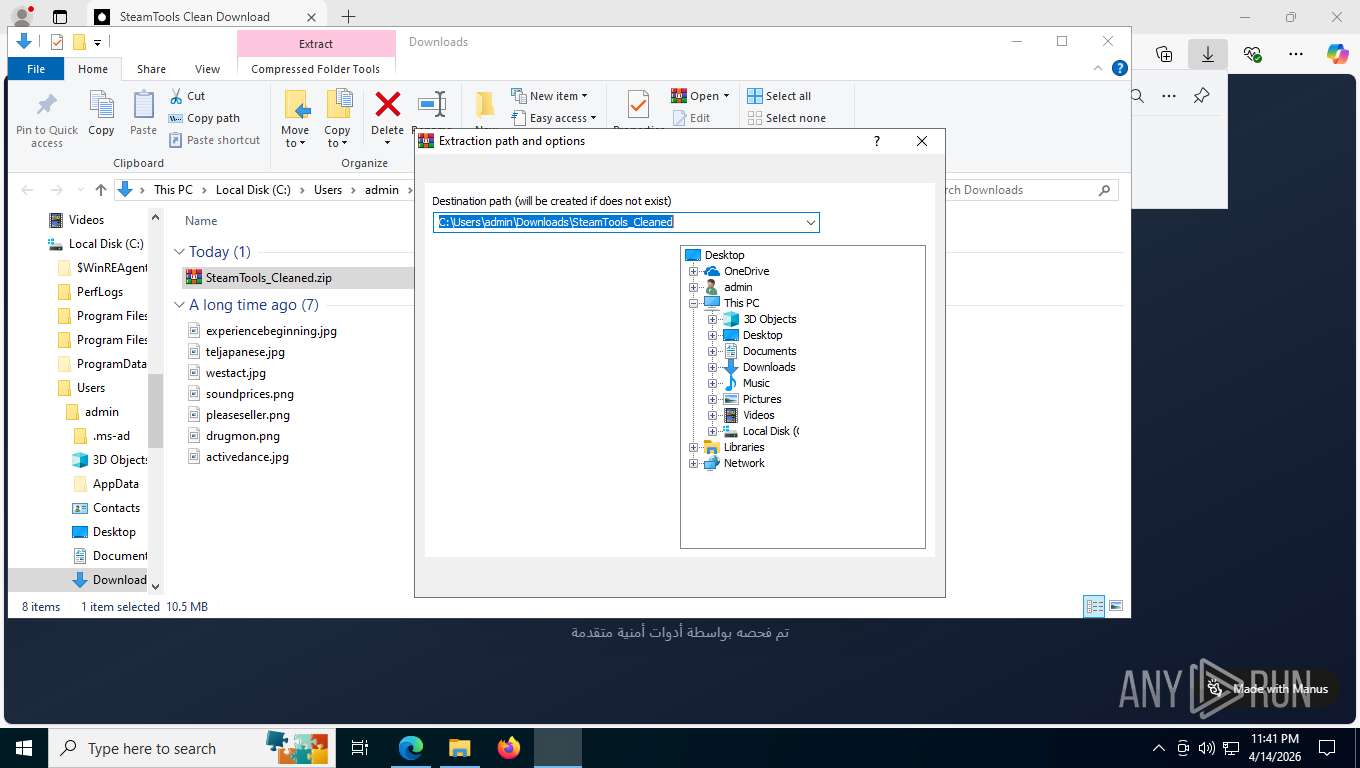Click the Select all option

click(779, 96)
